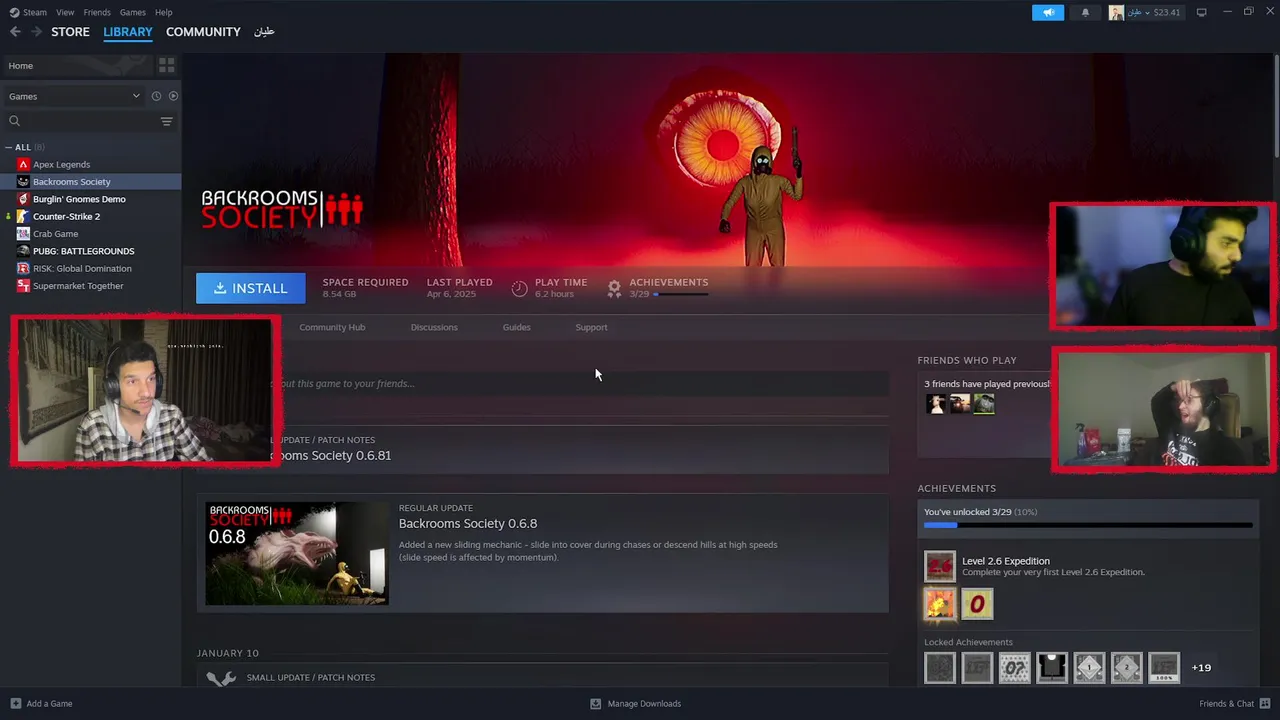Click the first locked achievement icon

(940, 667)
